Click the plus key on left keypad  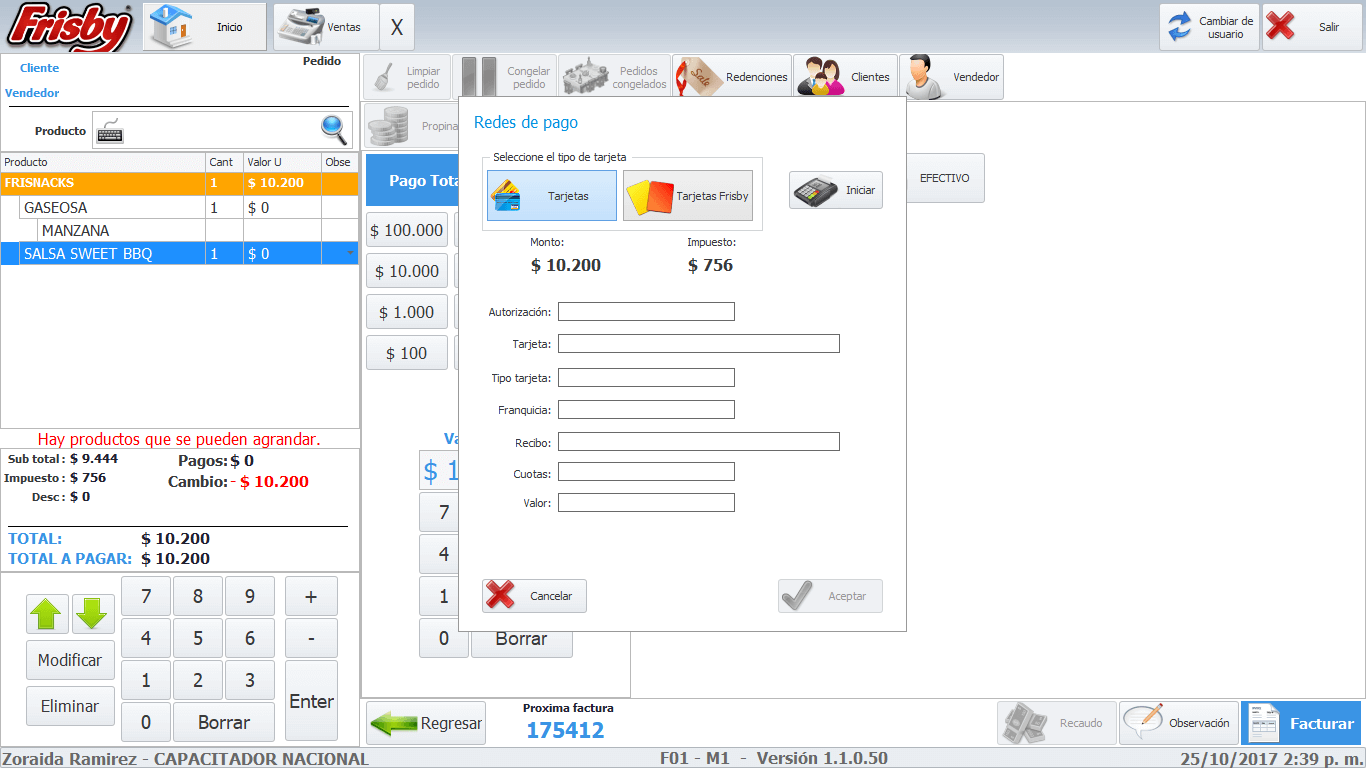311,596
